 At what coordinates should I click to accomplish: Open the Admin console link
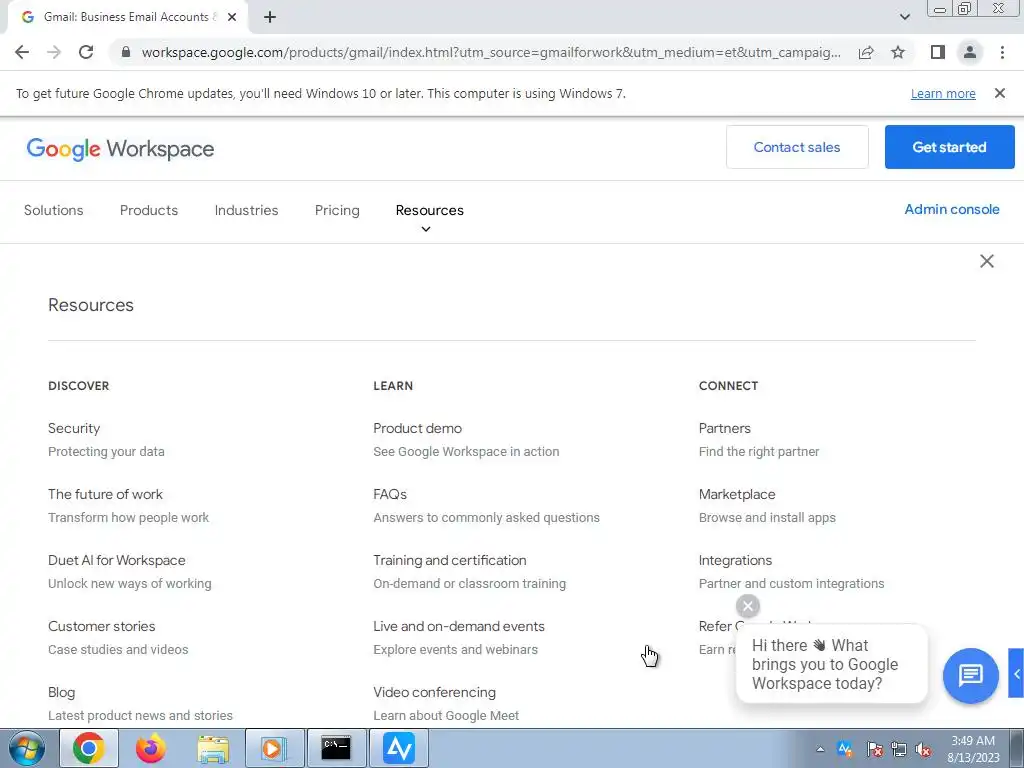click(x=952, y=210)
